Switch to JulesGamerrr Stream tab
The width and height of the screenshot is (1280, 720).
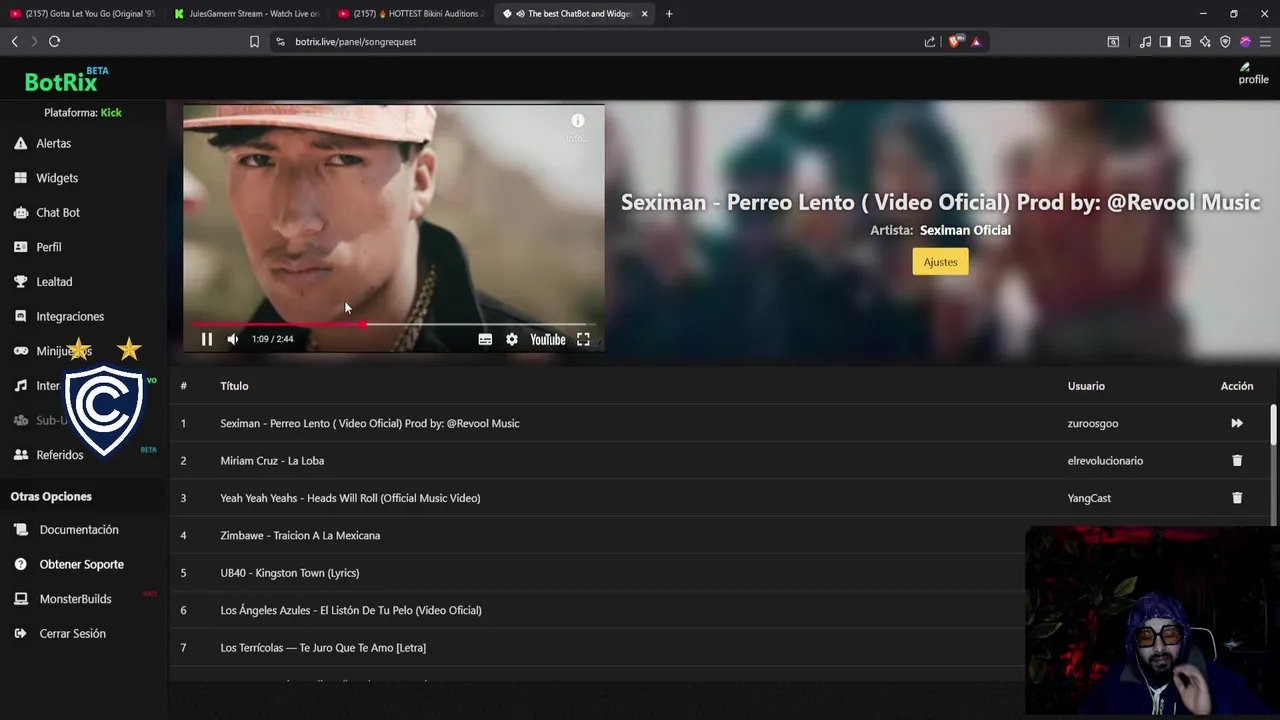coord(247,14)
